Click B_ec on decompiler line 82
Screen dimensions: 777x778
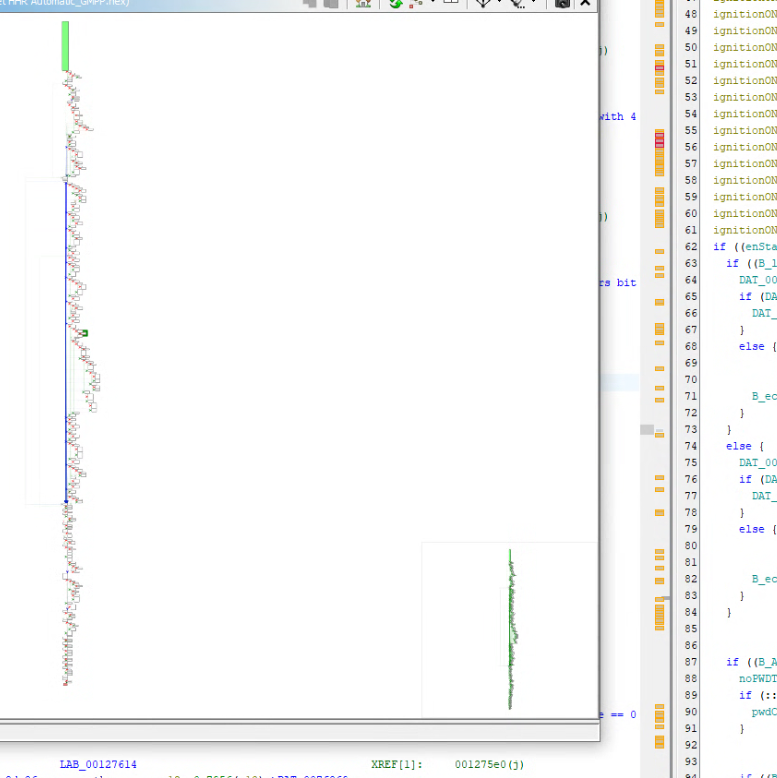click(x=764, y=579)
